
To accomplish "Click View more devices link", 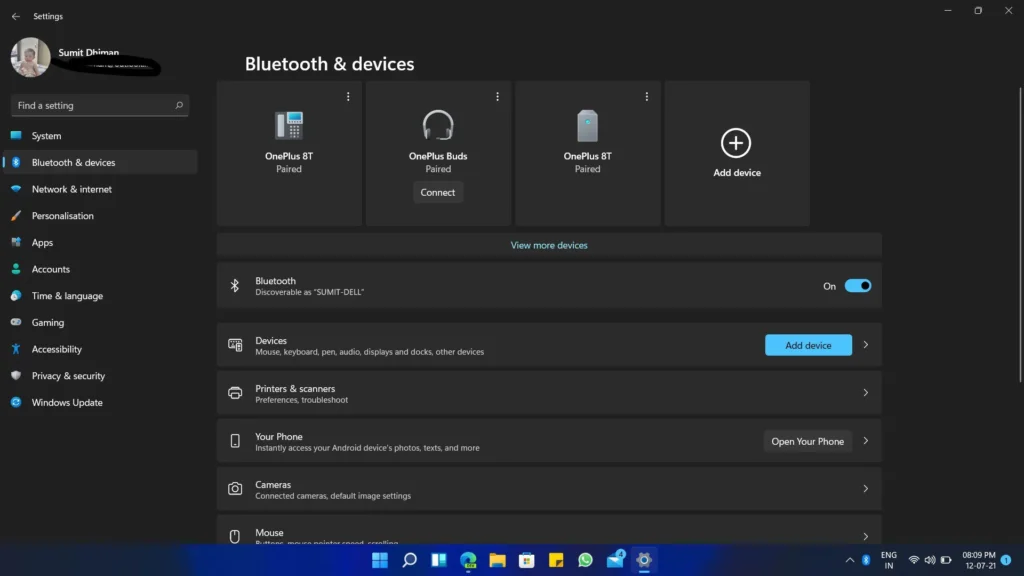I will click(x=549, y=246).
